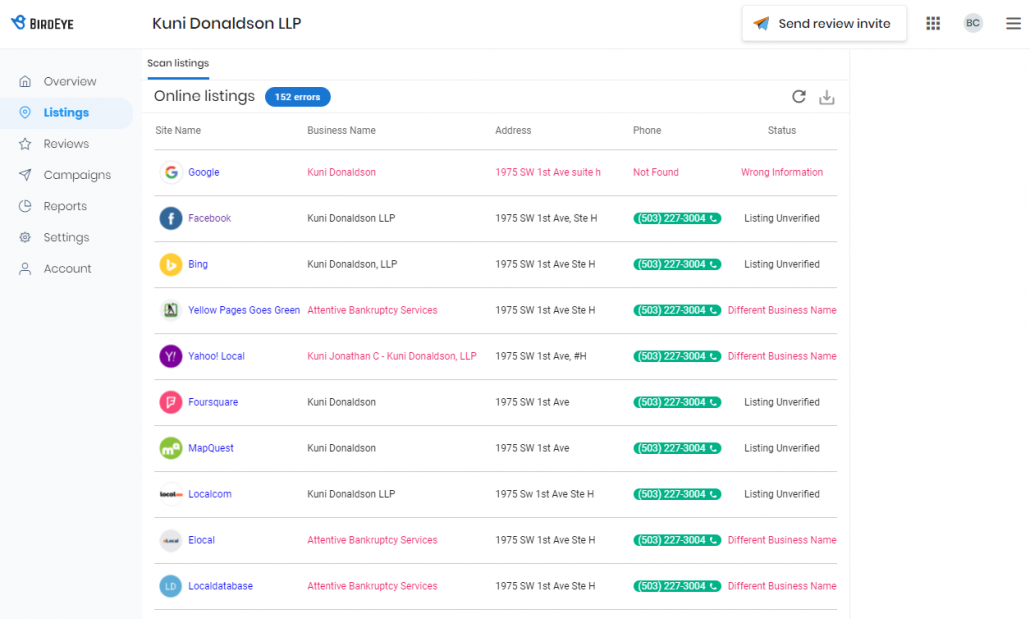The height and width of the screenshot is (619, 1030).
Task: Refresh the online listings
Action: pos(799,97)
